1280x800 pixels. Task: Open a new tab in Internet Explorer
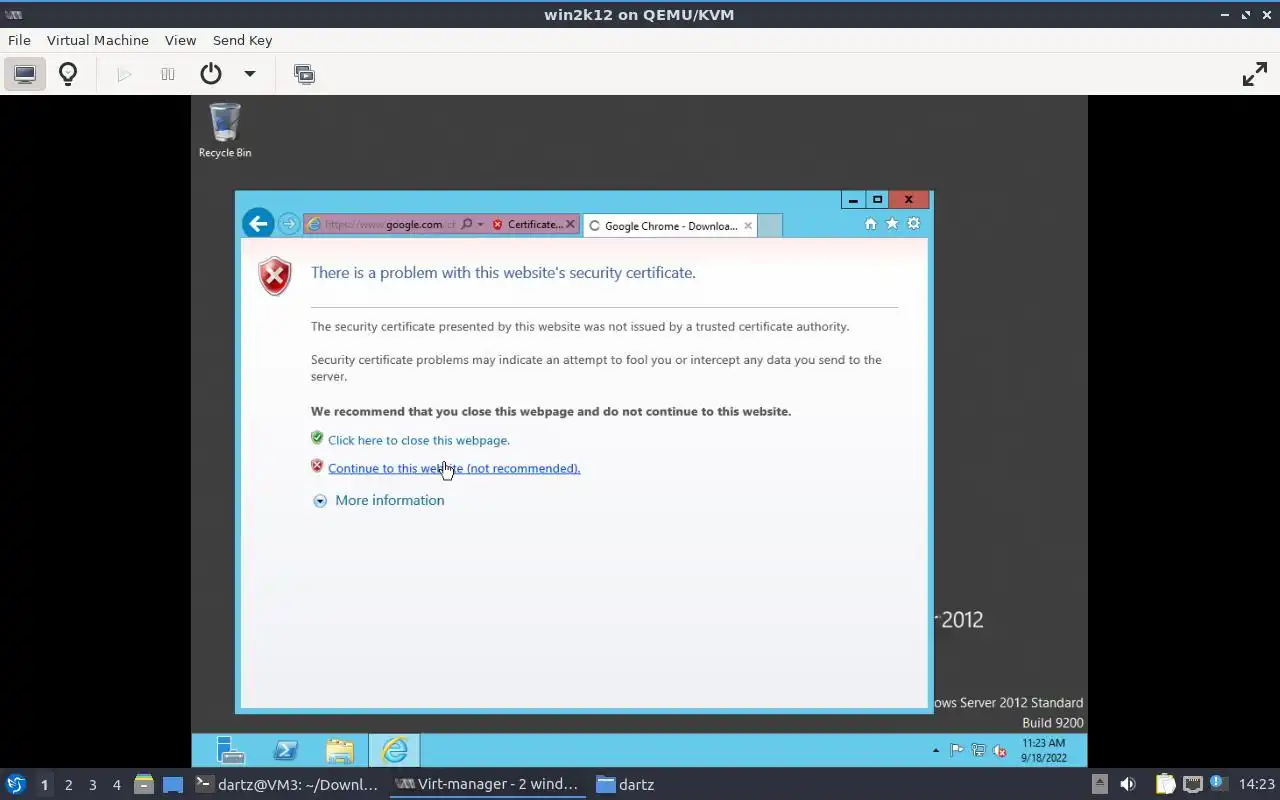(769, 226)
